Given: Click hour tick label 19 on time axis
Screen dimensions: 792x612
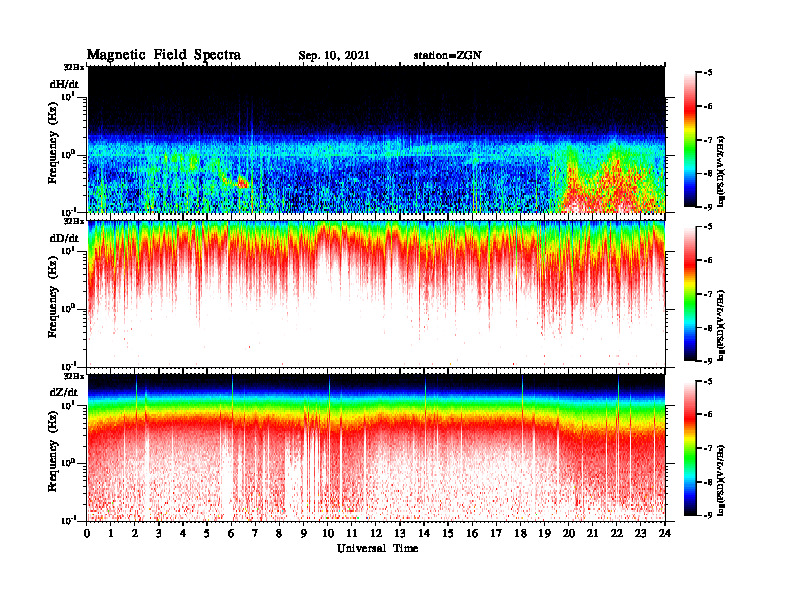Looking at the screenshot, I should (x=544, y=534).
